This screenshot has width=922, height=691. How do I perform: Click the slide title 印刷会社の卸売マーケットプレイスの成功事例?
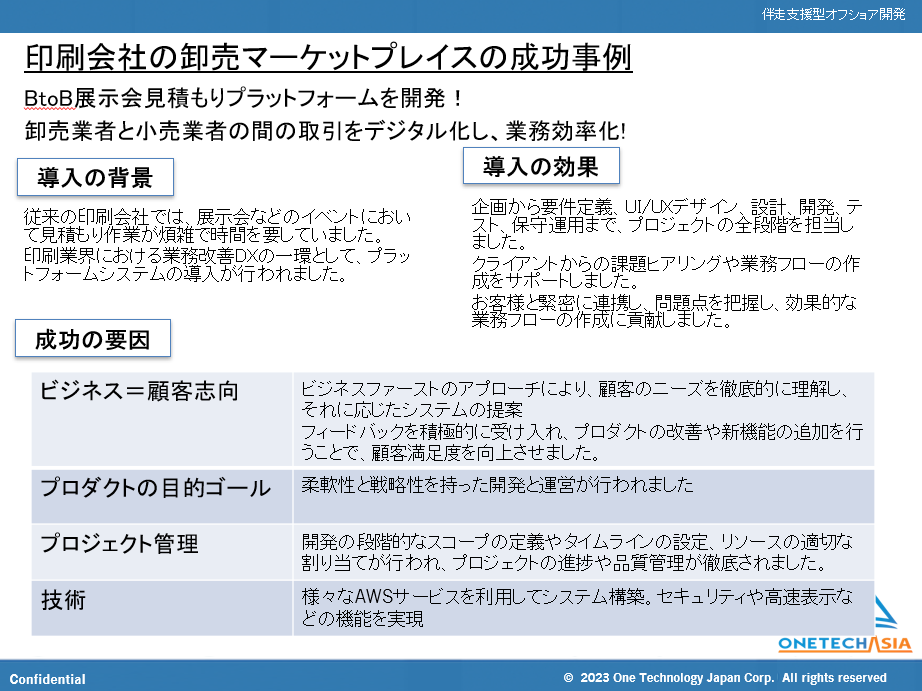(x=328, y=58)
